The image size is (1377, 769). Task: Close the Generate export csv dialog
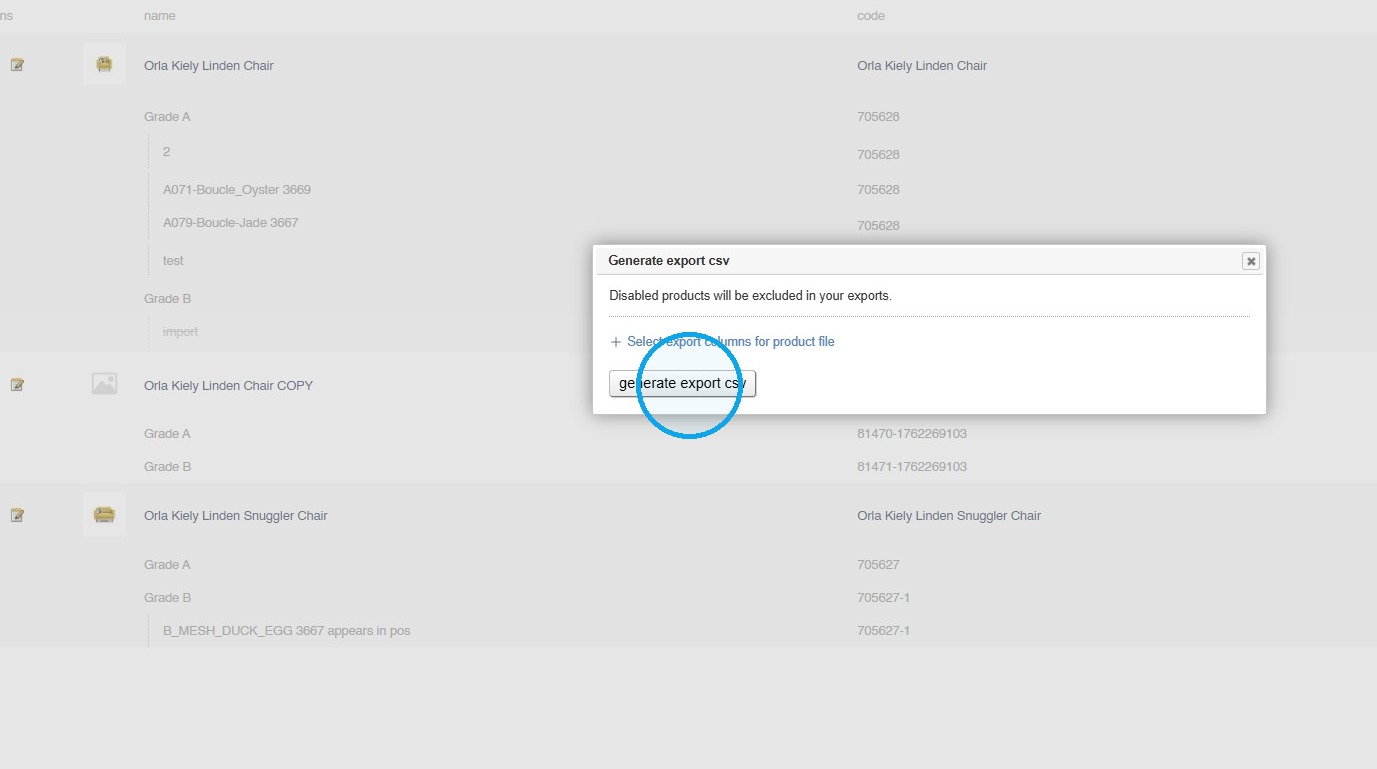(x=1250, y=261)
